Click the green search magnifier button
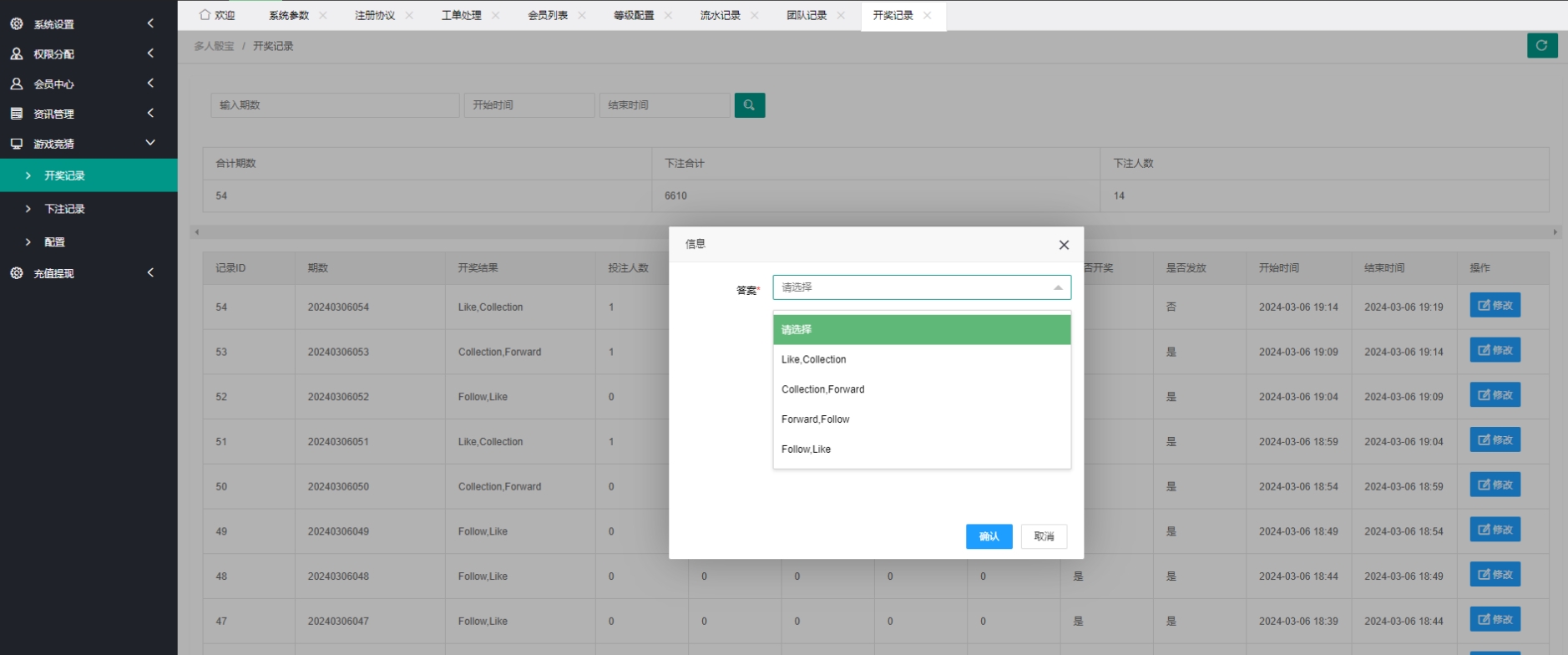The height and width of the screenshot is (655, 1568). (749, 105)
